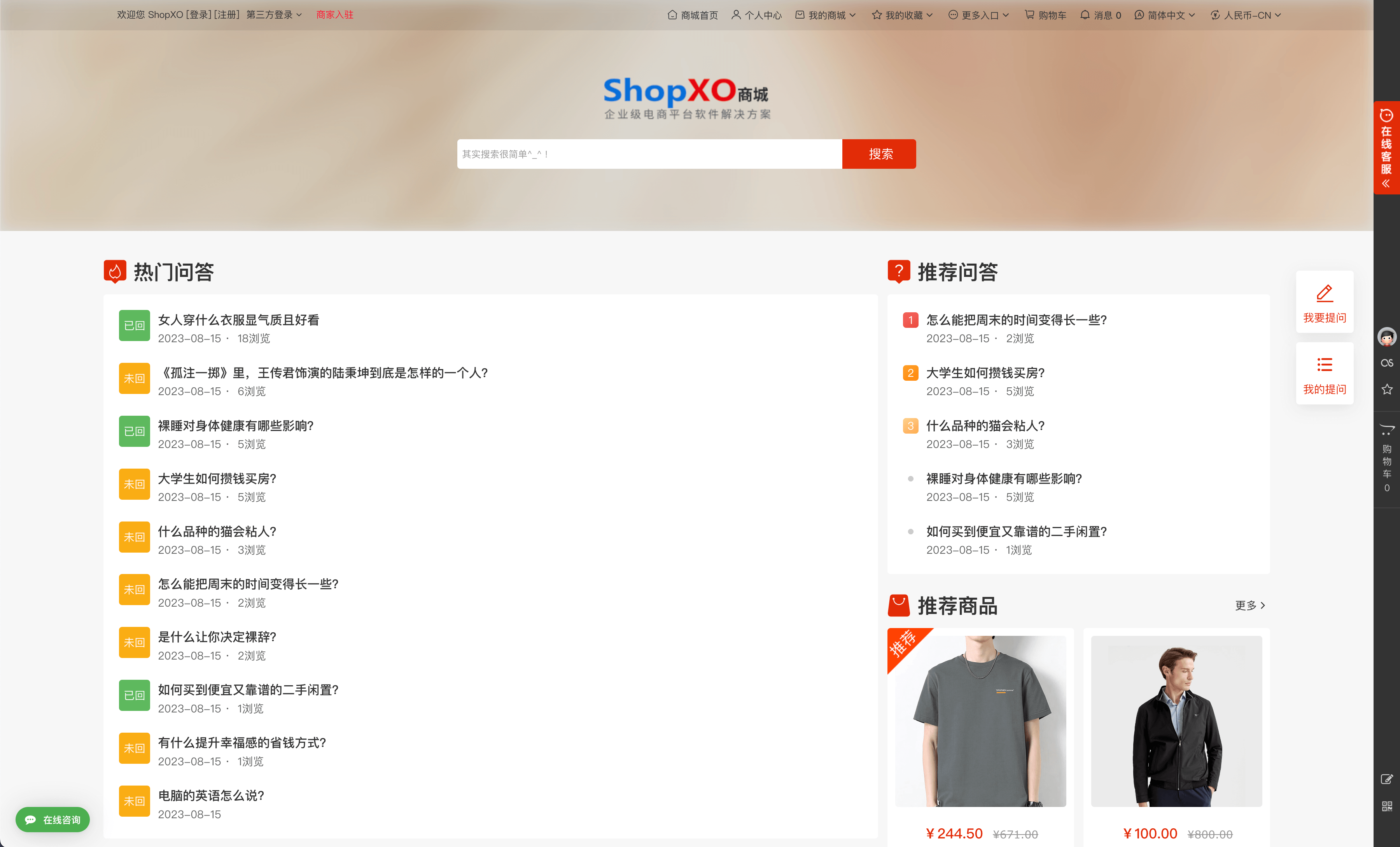Open the 简体中文 language dropdown

point(1165,15)
